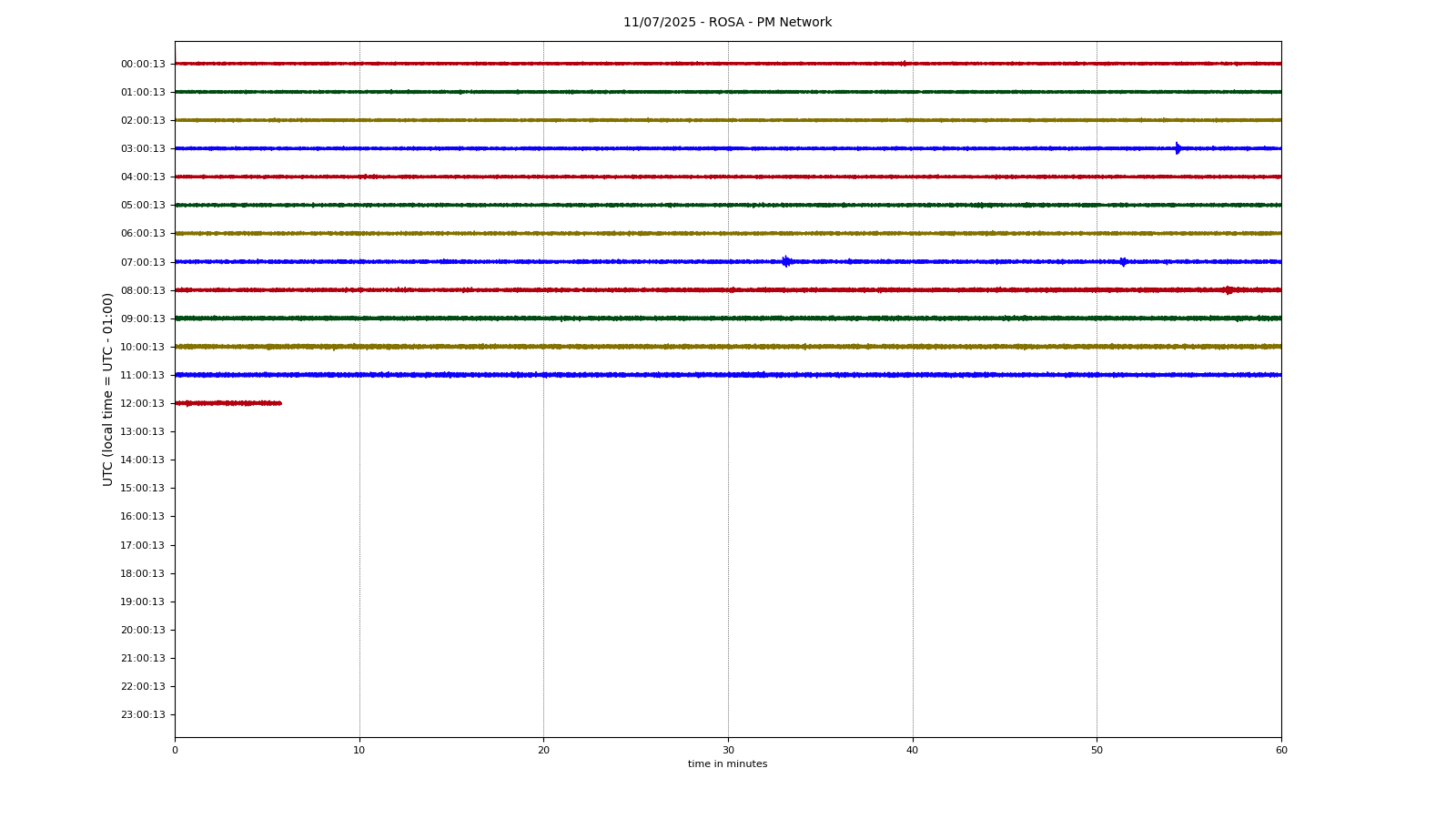Click the 'time in minutes' x-axis label

point(727,764)
